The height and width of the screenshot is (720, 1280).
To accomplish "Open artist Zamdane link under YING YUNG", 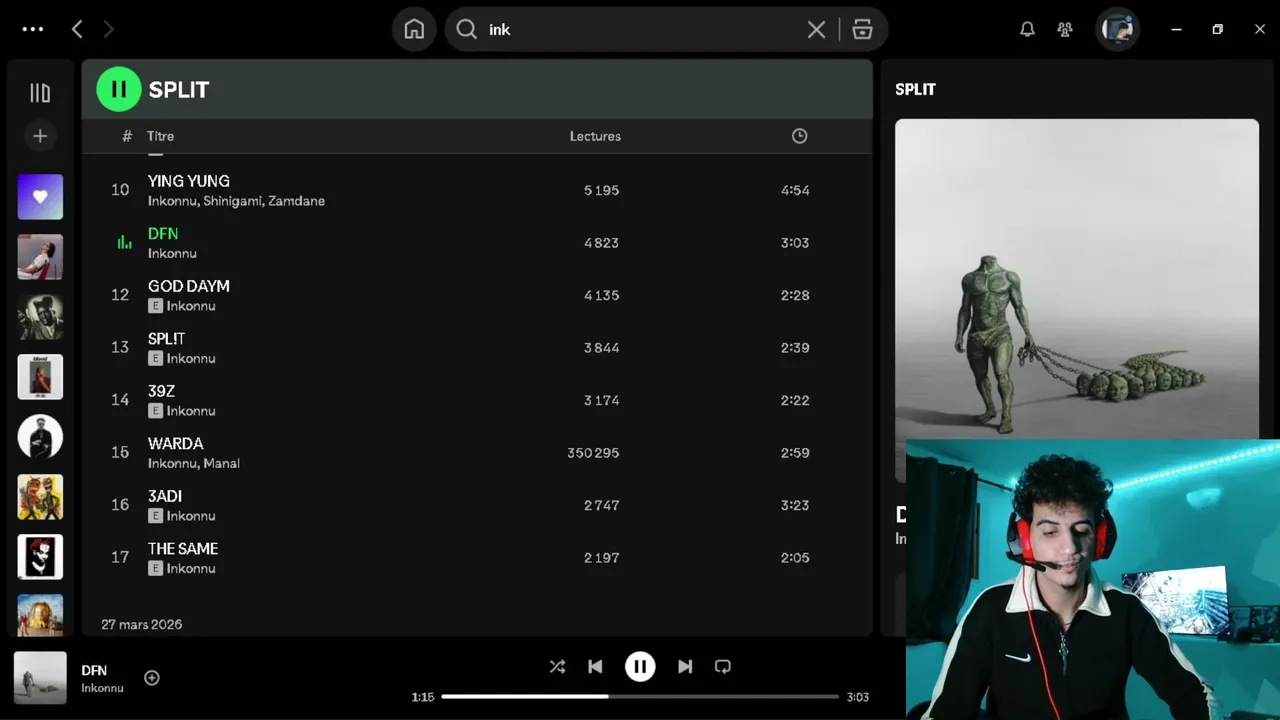I will tap(296, 201).
